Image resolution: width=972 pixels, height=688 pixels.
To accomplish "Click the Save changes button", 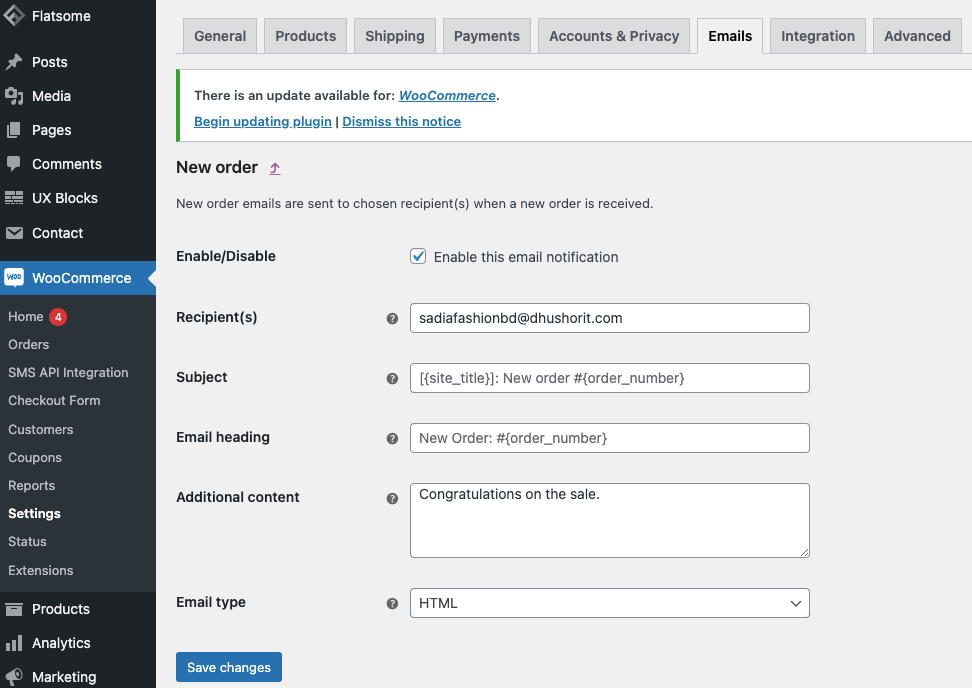I will tap(228, 667).
